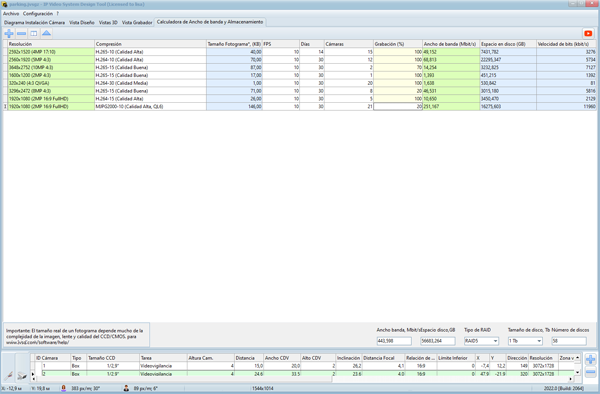Click the Ancho banda Mbit/s total field

(394, 341)
